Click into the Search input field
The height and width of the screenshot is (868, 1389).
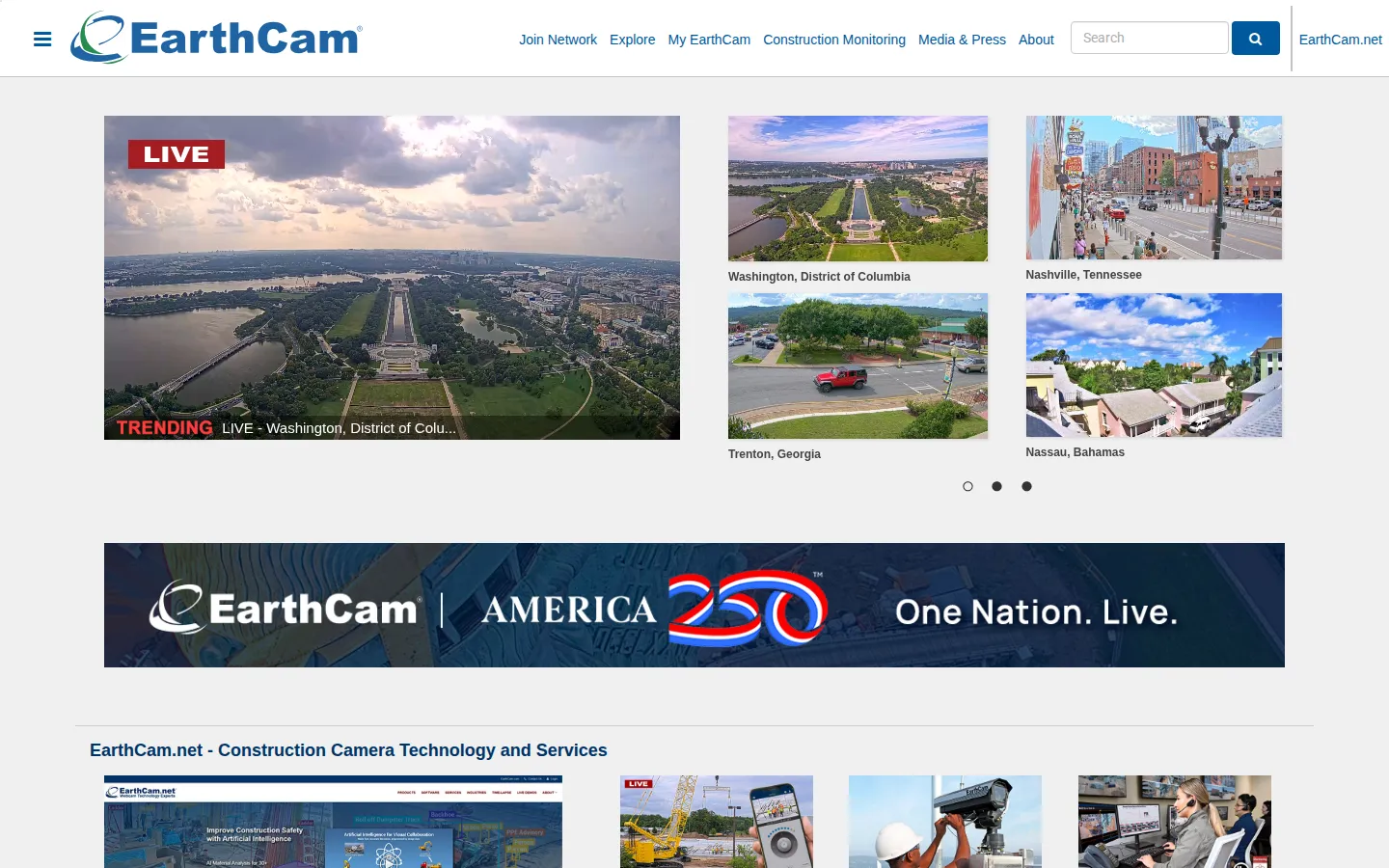[1149, 38]
